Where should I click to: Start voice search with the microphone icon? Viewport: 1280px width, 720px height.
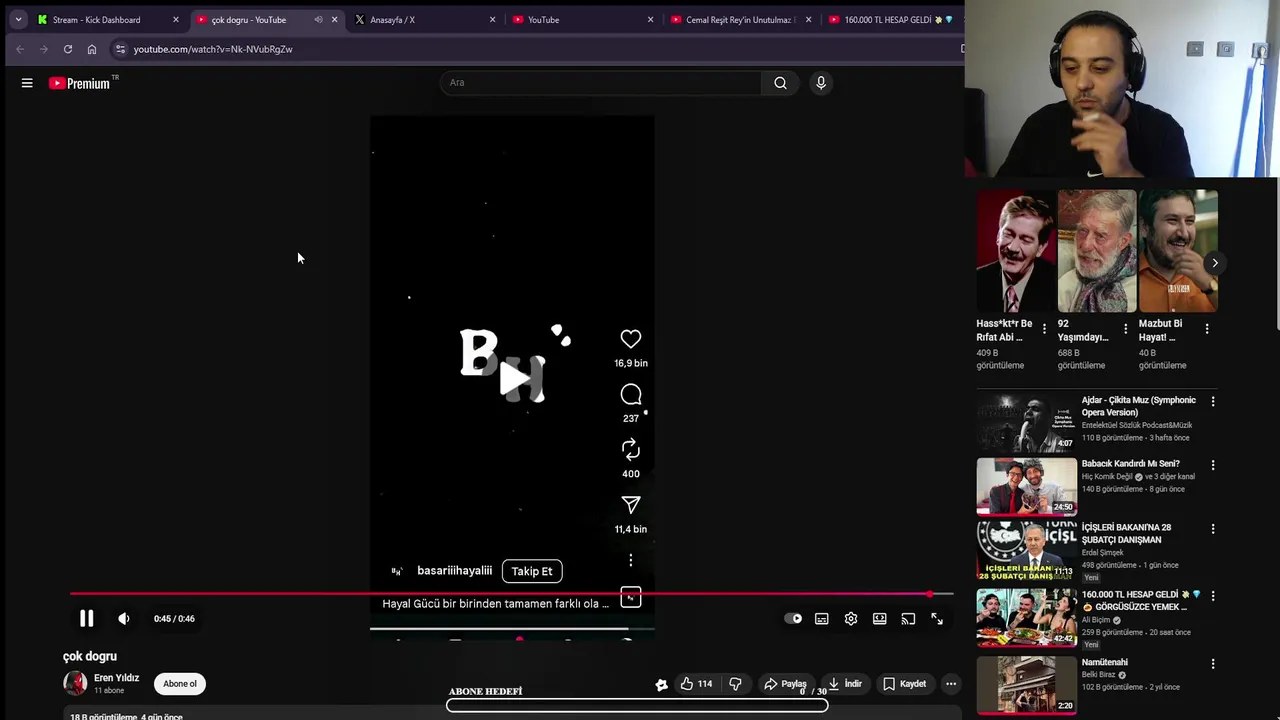click(x=821, y=83)
